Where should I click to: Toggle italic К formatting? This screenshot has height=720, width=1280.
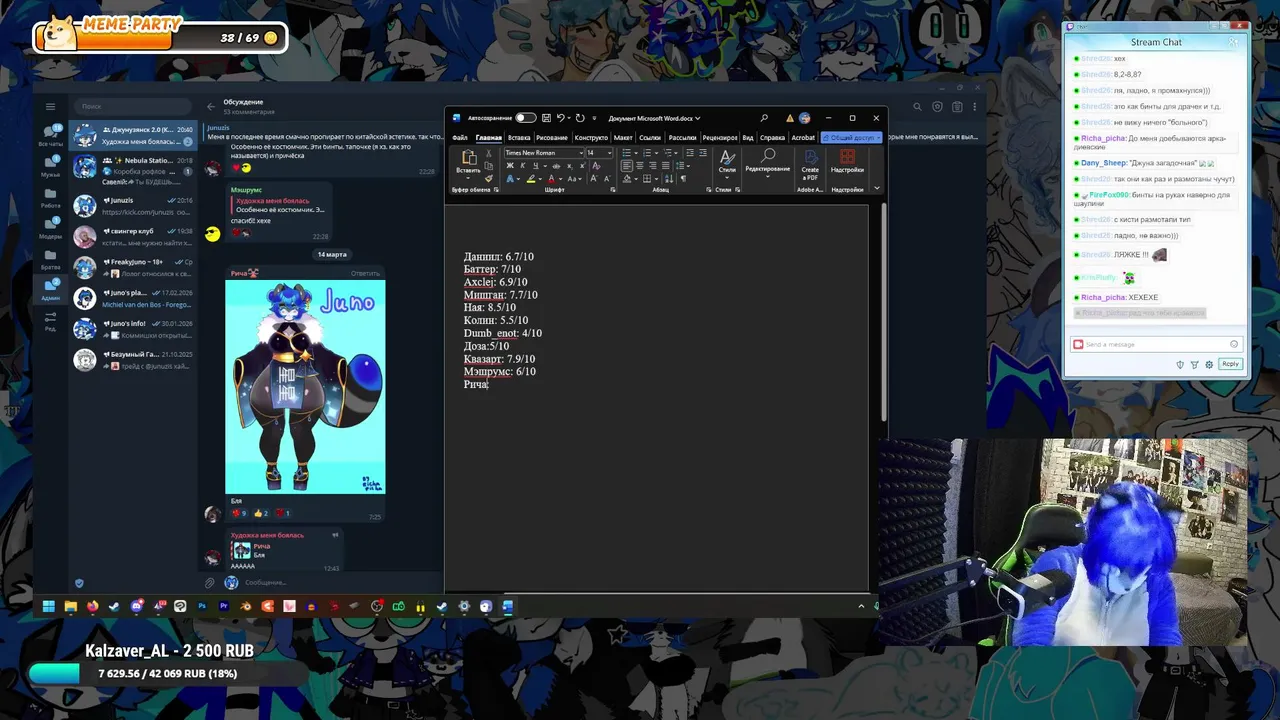tap(523, 166)
